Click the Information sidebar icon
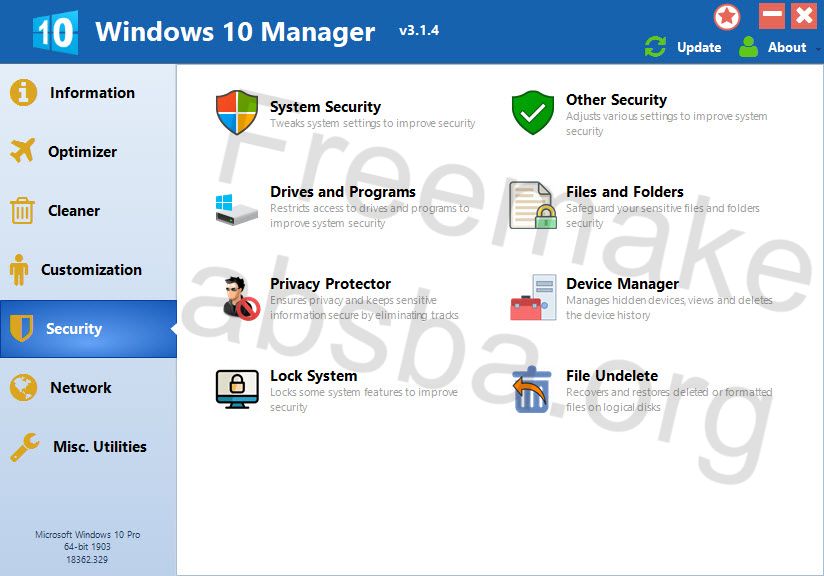Image resolution: width=824 pixels, height=576 pixels. pos(23,92)
